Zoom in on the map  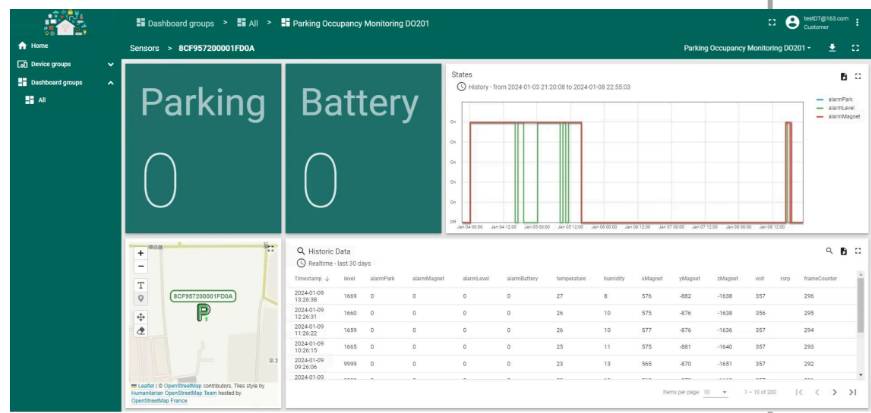point(141,253)
